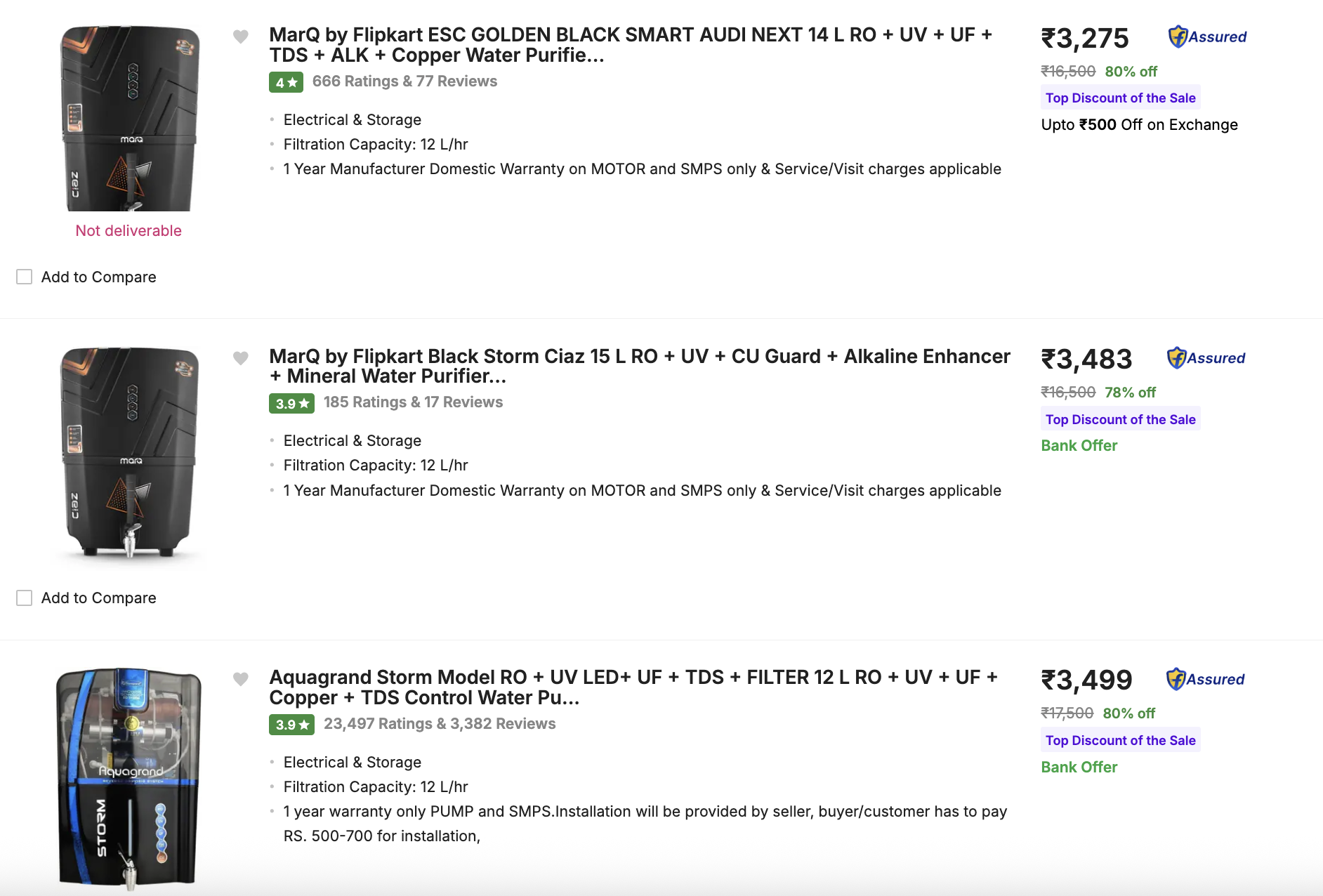The height and width of the screenshot is (896, 1323).
Task: Check Add to Compare for Golden Black purifier
Action: click(25, 277)
